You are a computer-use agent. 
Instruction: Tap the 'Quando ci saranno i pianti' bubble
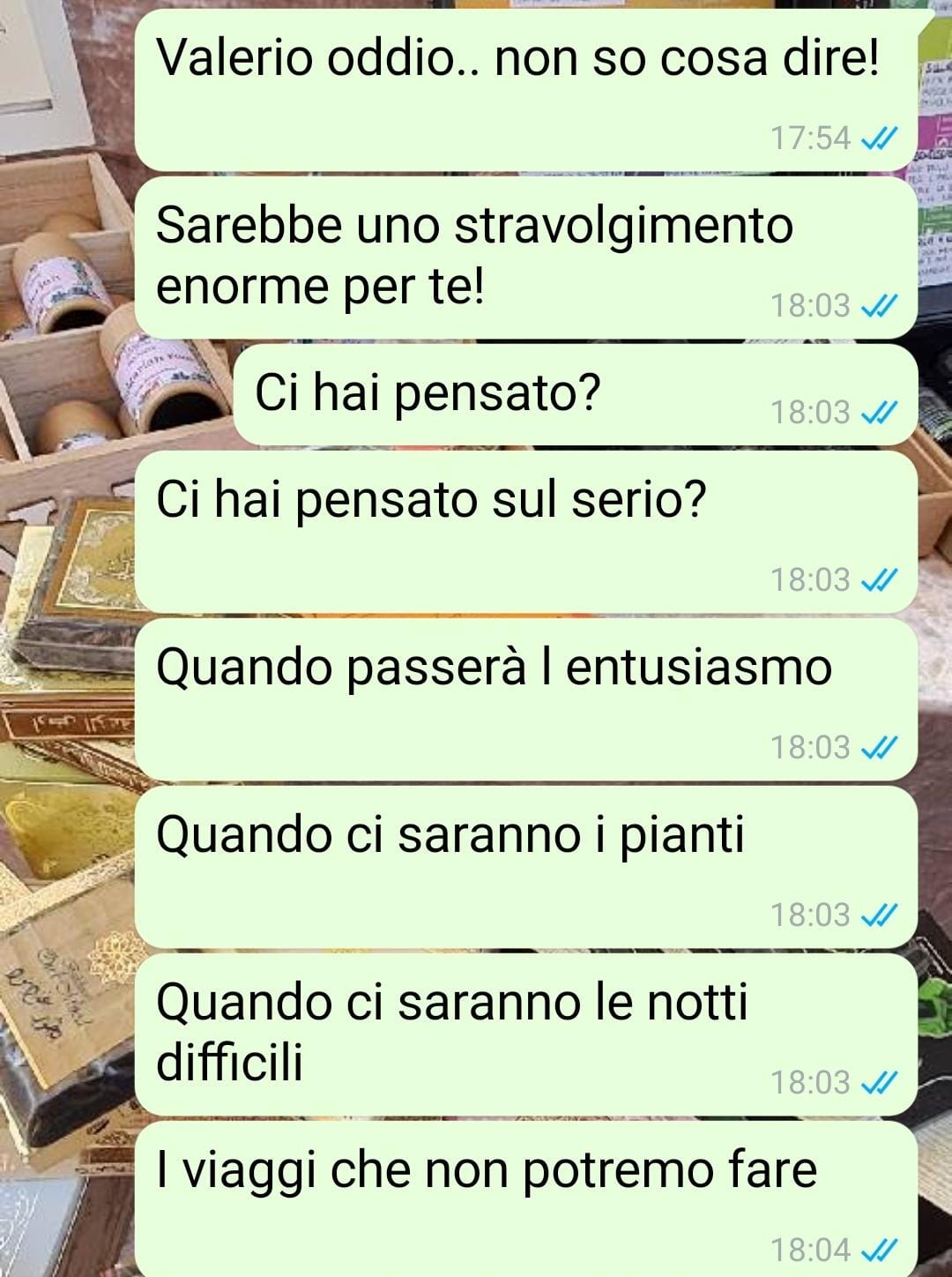click(x=526, y=867)
